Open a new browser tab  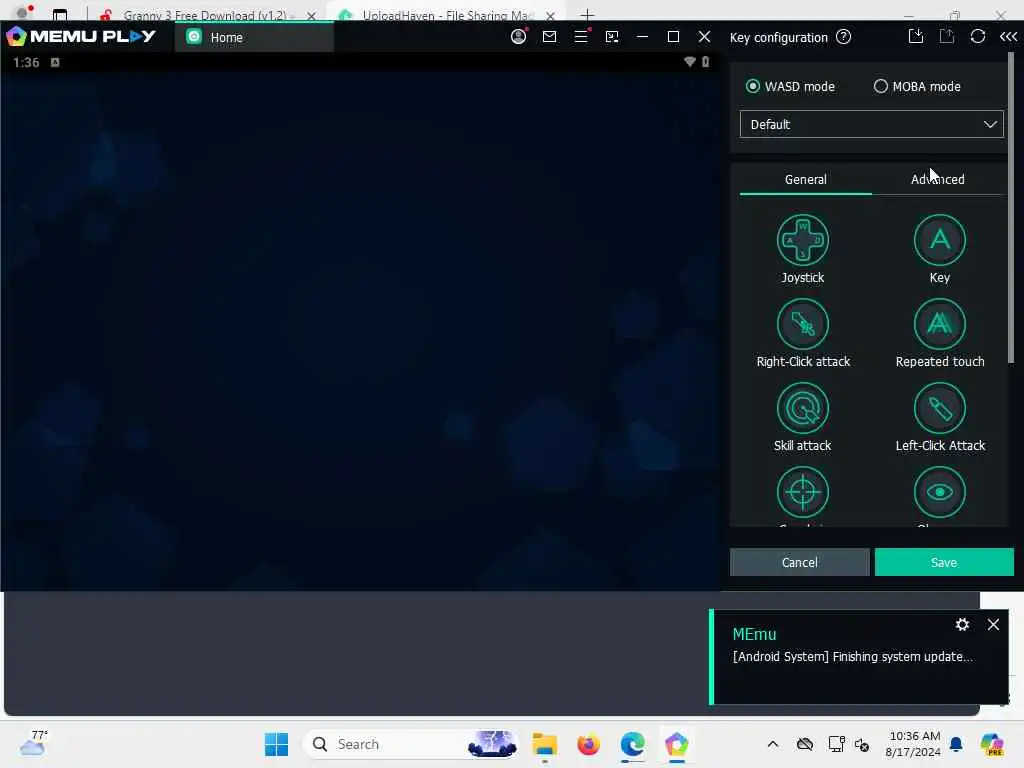tap(587, 14)
